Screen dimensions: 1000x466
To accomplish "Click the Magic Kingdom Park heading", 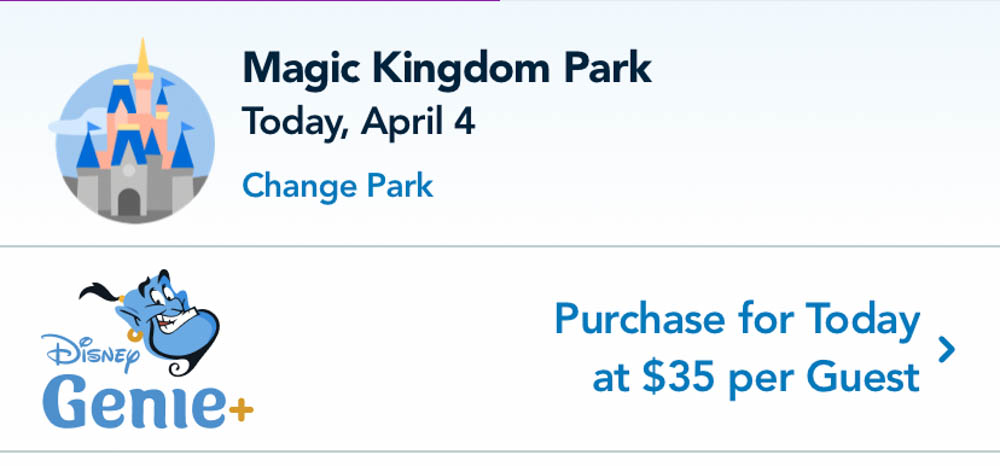I will pos(447,68).
